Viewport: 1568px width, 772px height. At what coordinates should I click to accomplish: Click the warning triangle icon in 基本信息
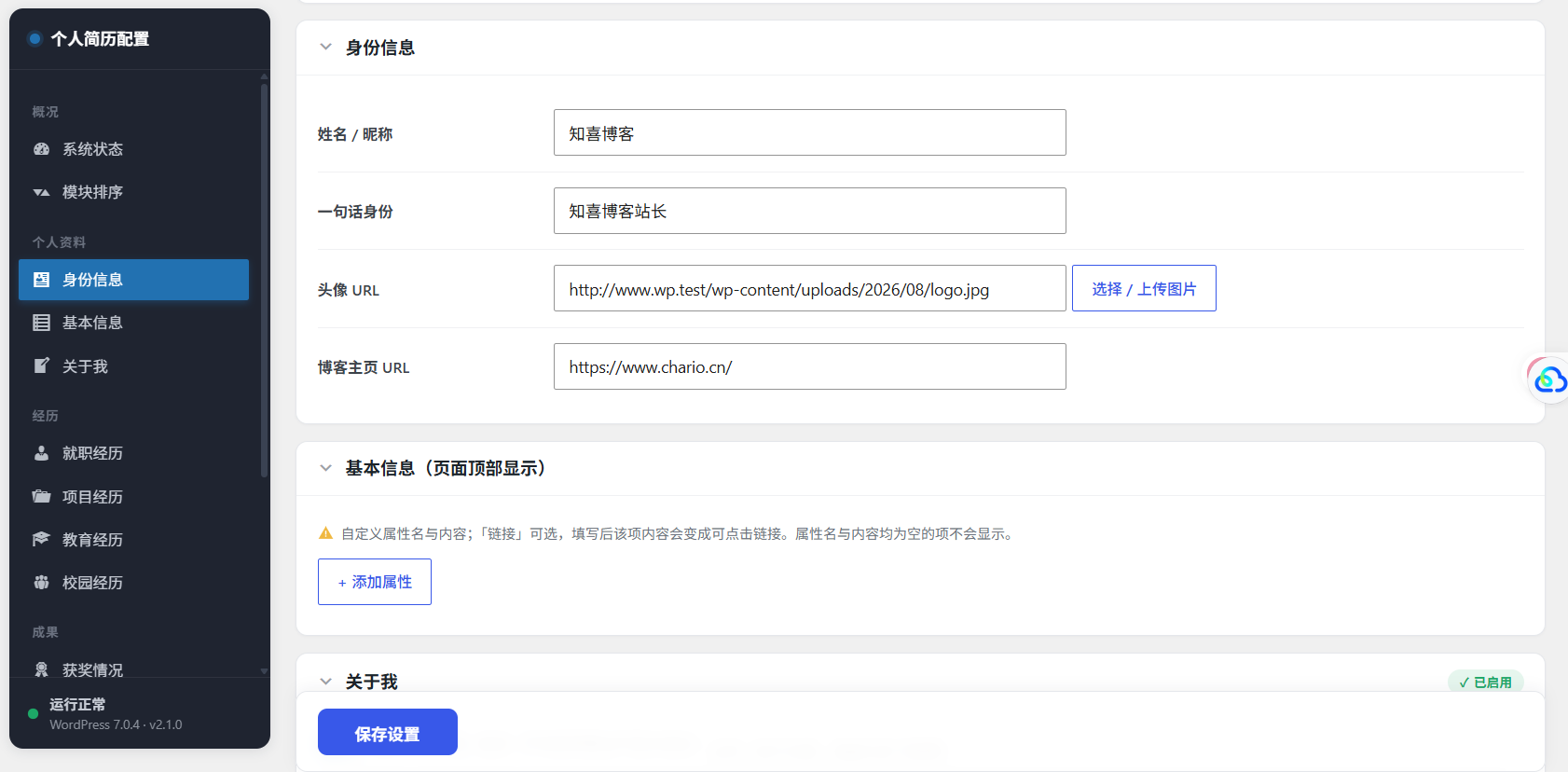click(x=325, y=533)
